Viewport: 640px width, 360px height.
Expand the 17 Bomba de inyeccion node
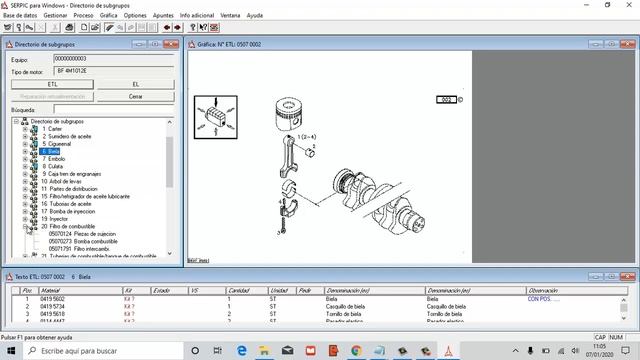point(25,211)
